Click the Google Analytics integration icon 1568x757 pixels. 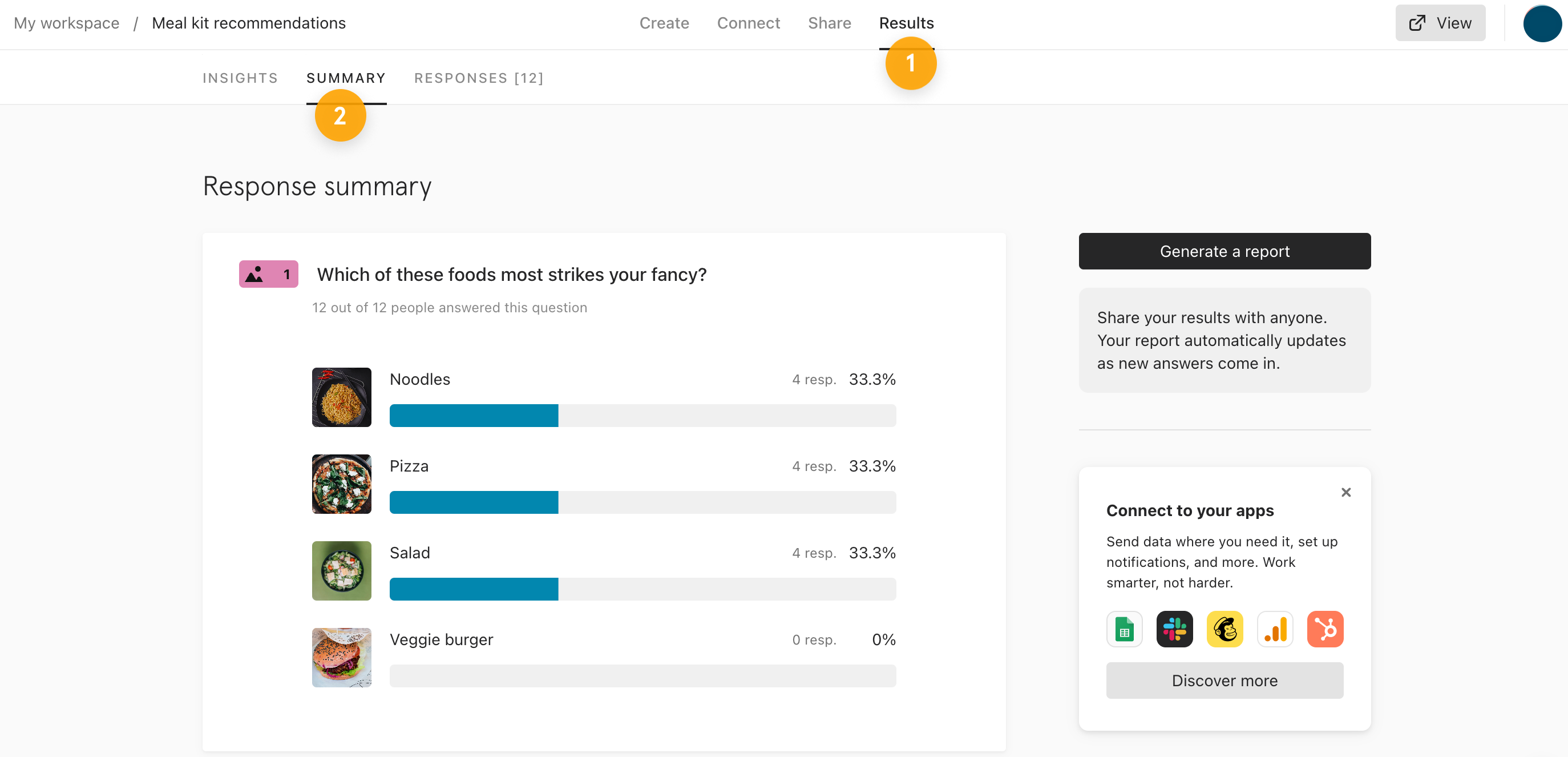click(1275, 629)
